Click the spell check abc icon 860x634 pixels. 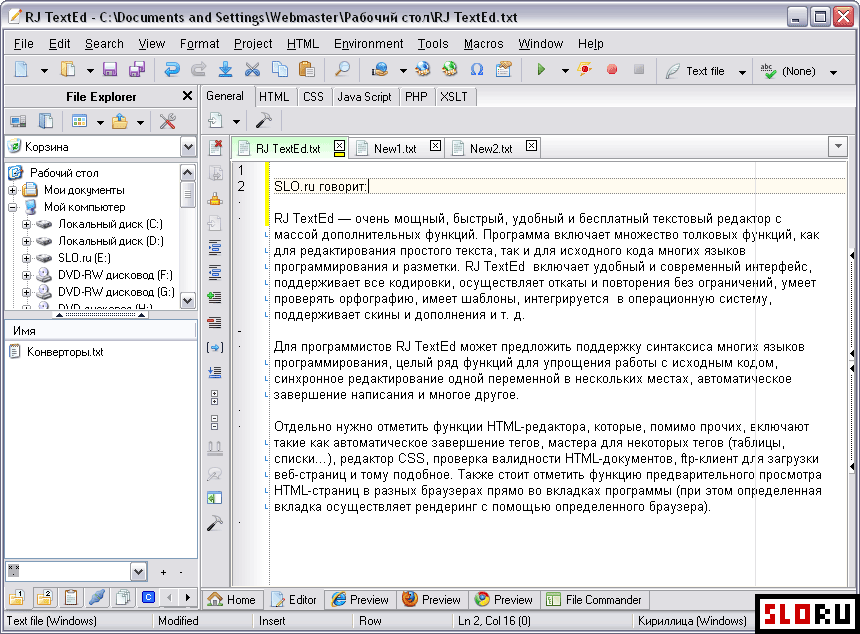click(768, 71)
